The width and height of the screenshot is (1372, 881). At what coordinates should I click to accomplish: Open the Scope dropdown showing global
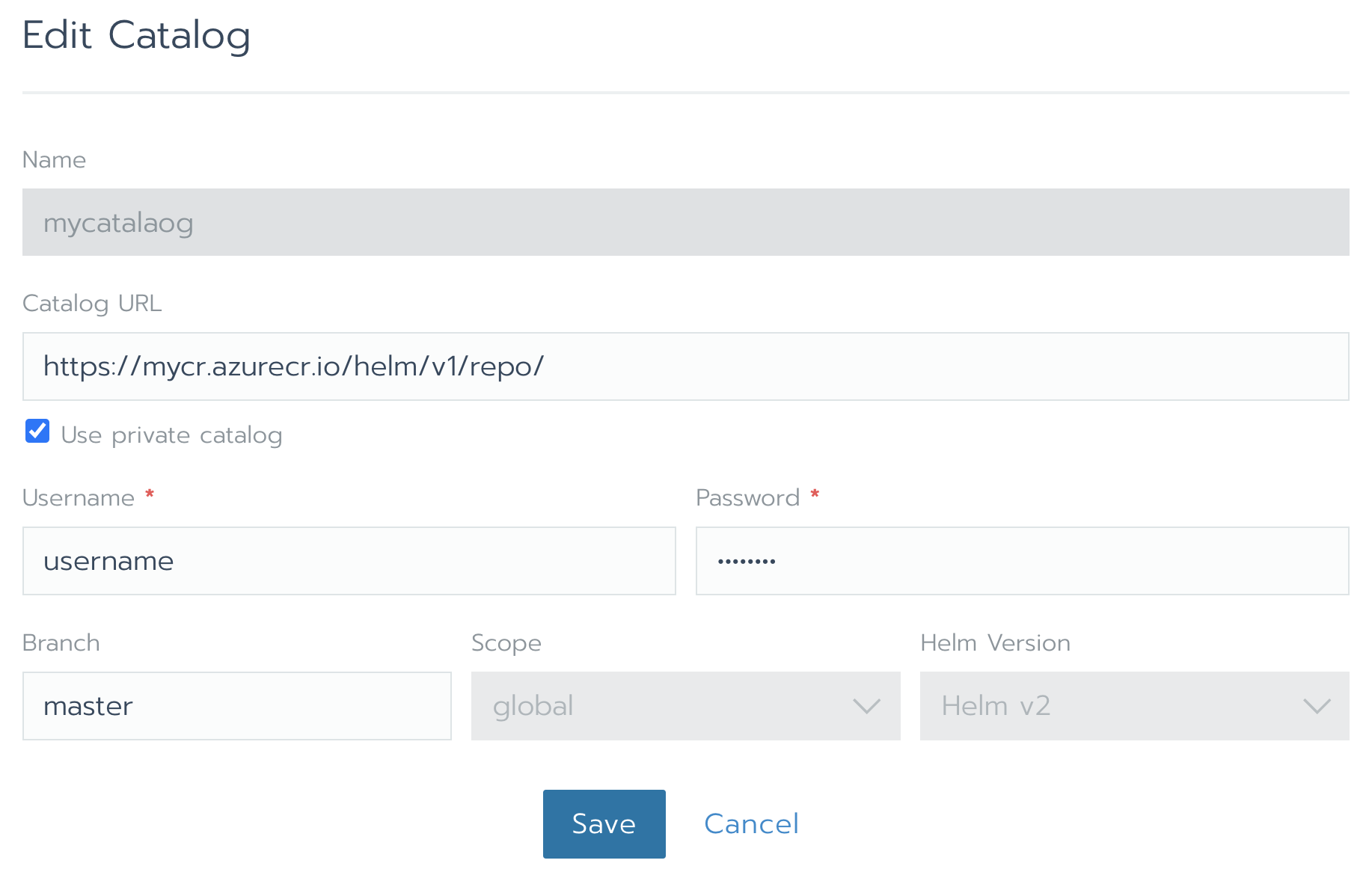[x=685, y=706]
